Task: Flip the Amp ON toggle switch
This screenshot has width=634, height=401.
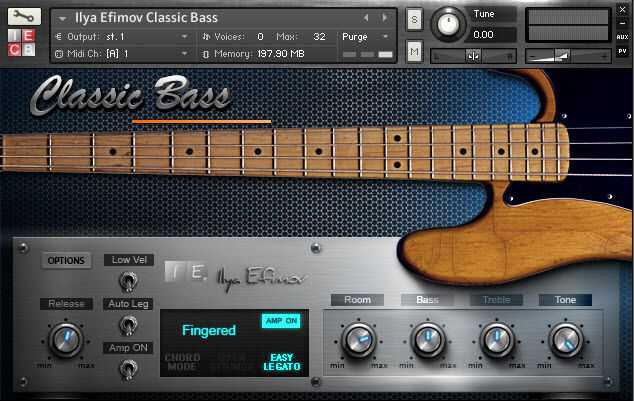Action: tap(128, 369)
